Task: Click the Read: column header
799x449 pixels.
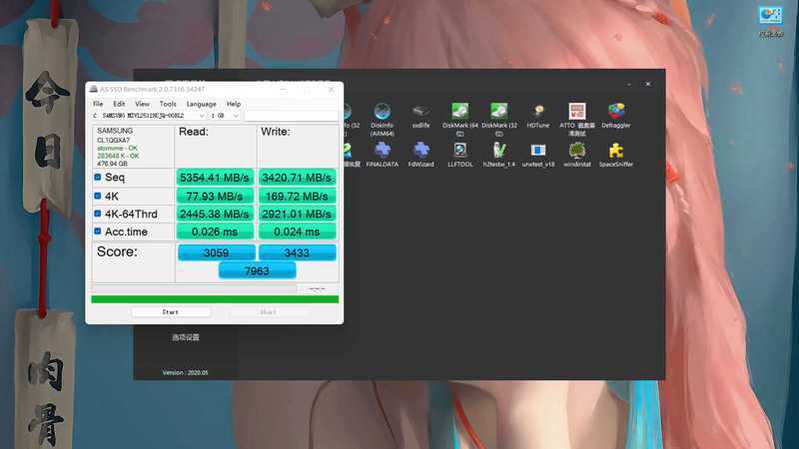Action: coord(194,131)
